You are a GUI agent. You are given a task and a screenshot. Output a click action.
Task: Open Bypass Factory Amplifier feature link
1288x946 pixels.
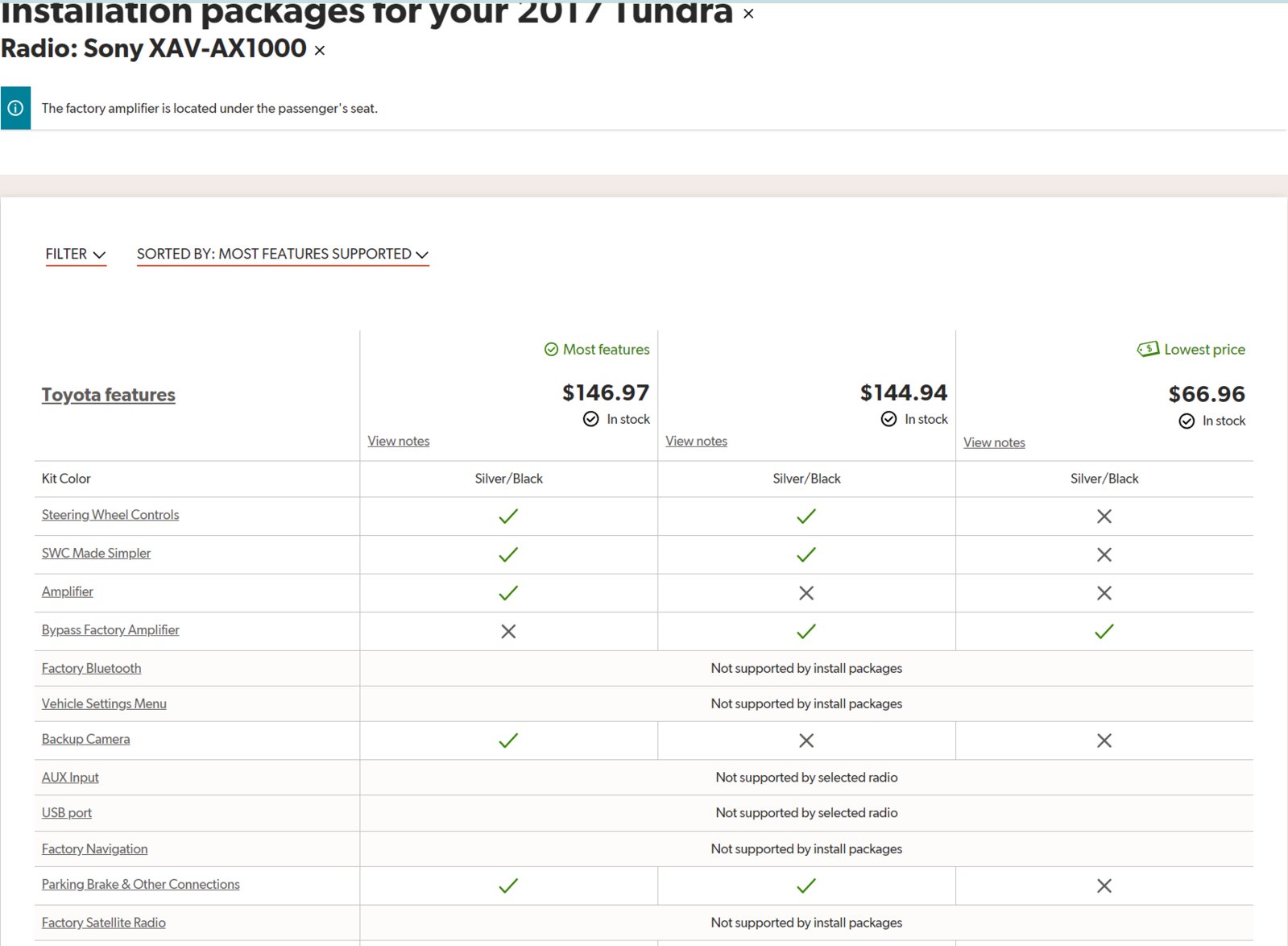point(110,630)
